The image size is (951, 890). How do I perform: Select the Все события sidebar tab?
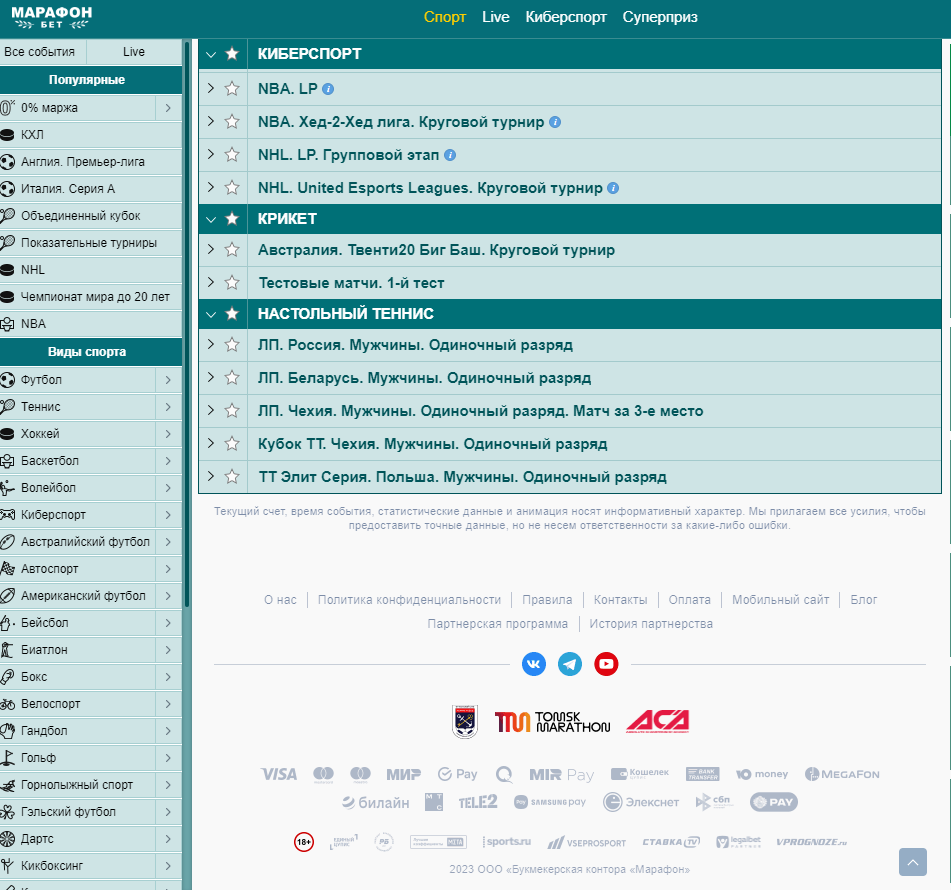pos(42,52)
